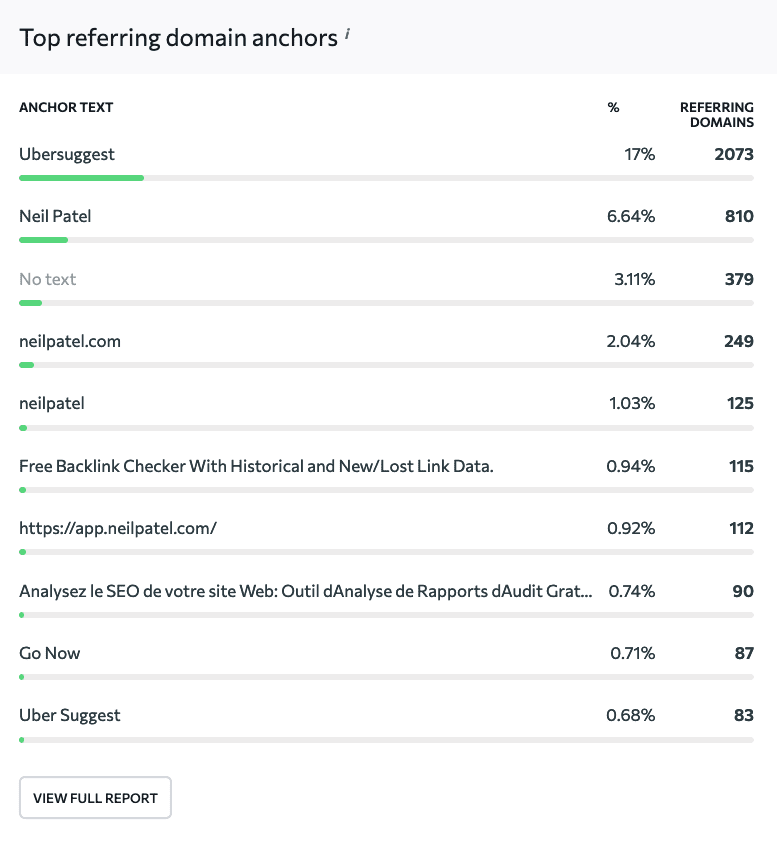Click the Ubersuggest percentage progress bar
The image size is (777, 852).
point(81,177)
